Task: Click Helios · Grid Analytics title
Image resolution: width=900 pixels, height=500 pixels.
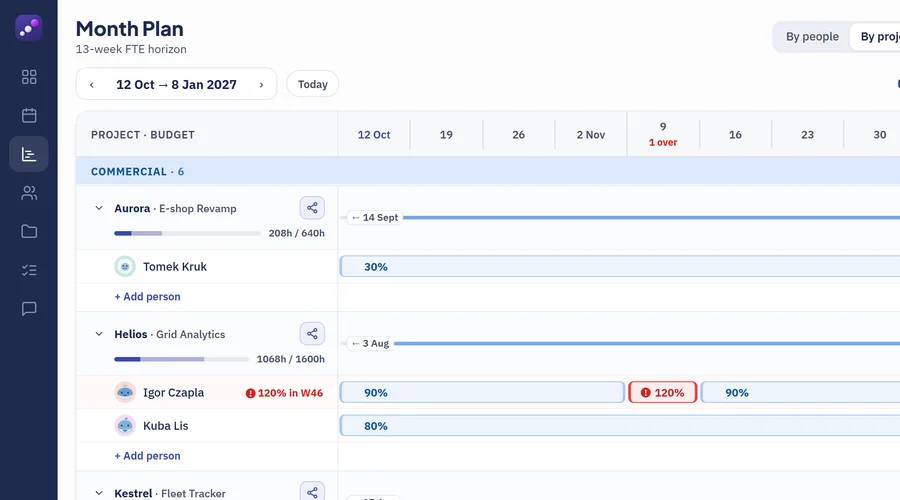Action: pyautogui.click(x=169, y=334)
